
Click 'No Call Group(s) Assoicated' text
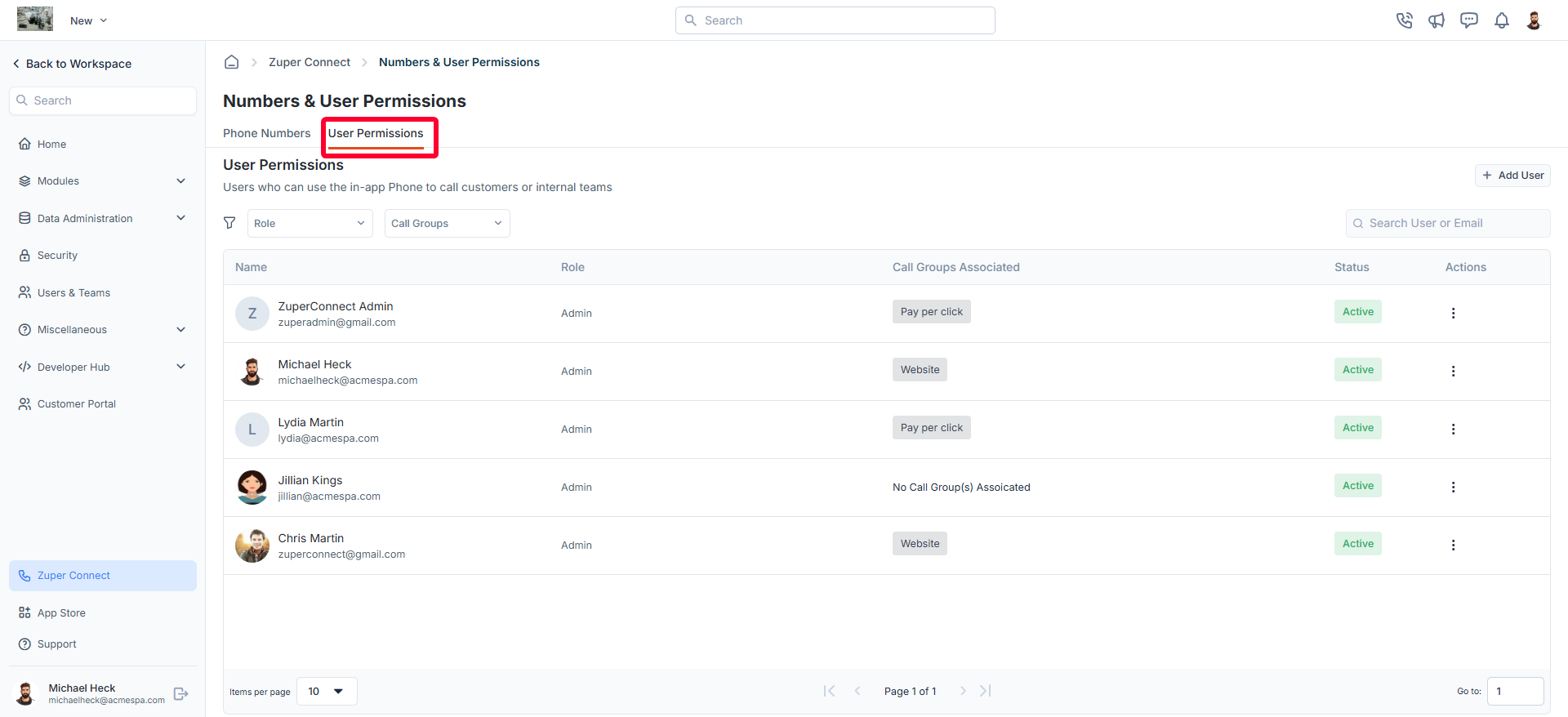pos(961,488)
